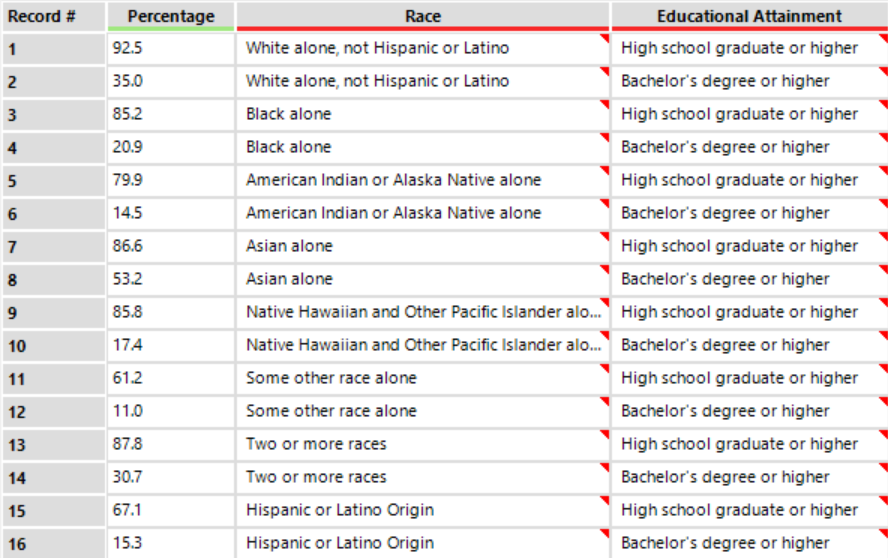
Task: Click the percentage cell showing 92.5
Action: (x=170, y=48)
